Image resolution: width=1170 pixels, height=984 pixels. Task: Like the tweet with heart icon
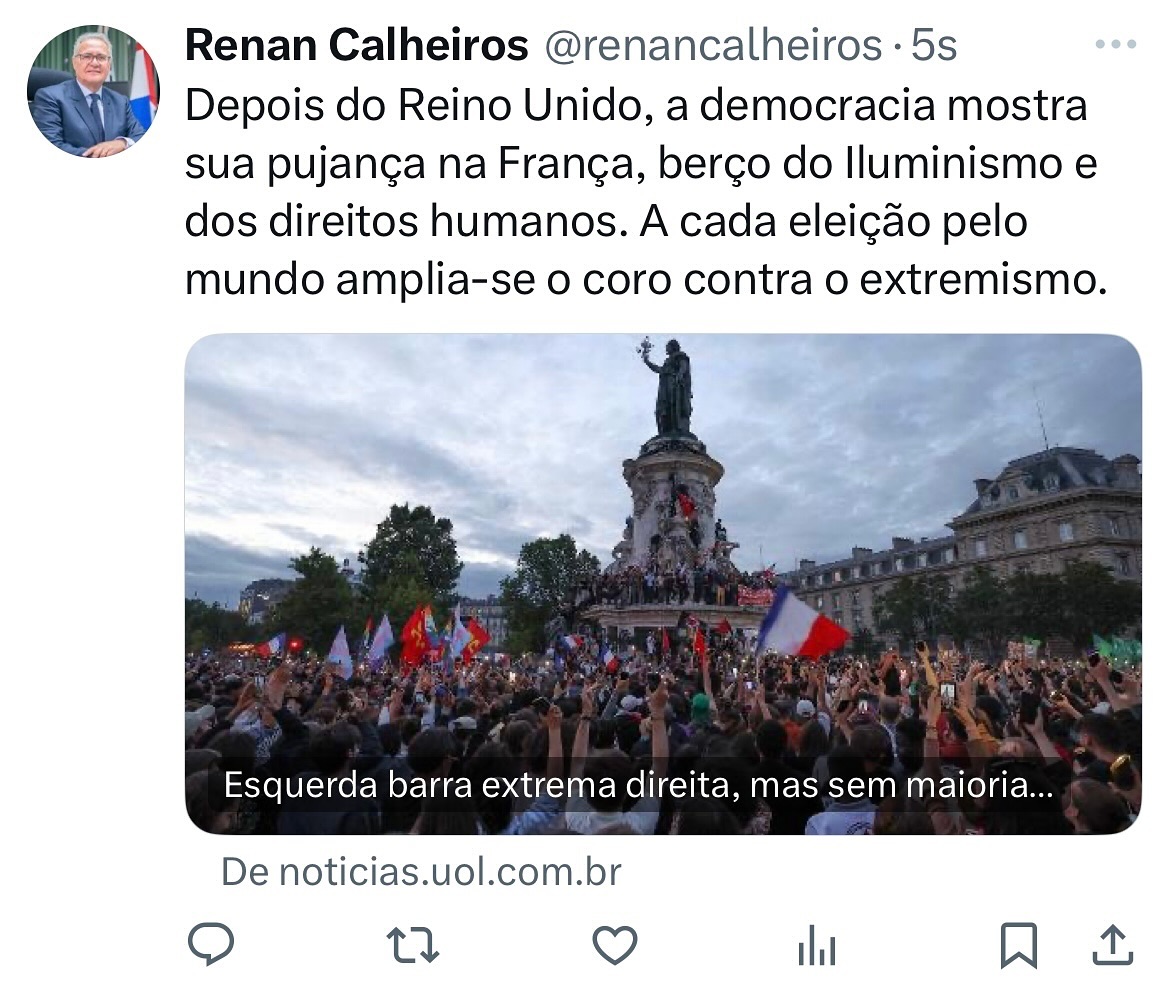(615, 945)
